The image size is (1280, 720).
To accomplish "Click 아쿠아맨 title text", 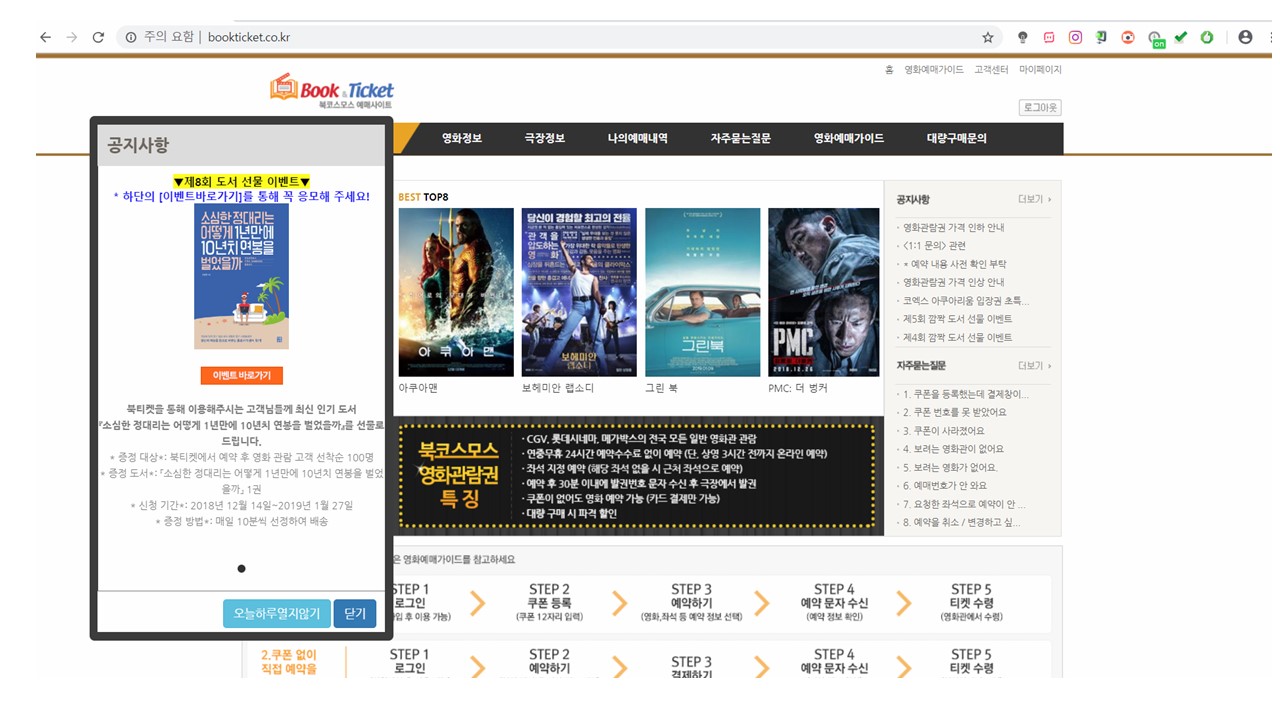I will click(418, 388).
